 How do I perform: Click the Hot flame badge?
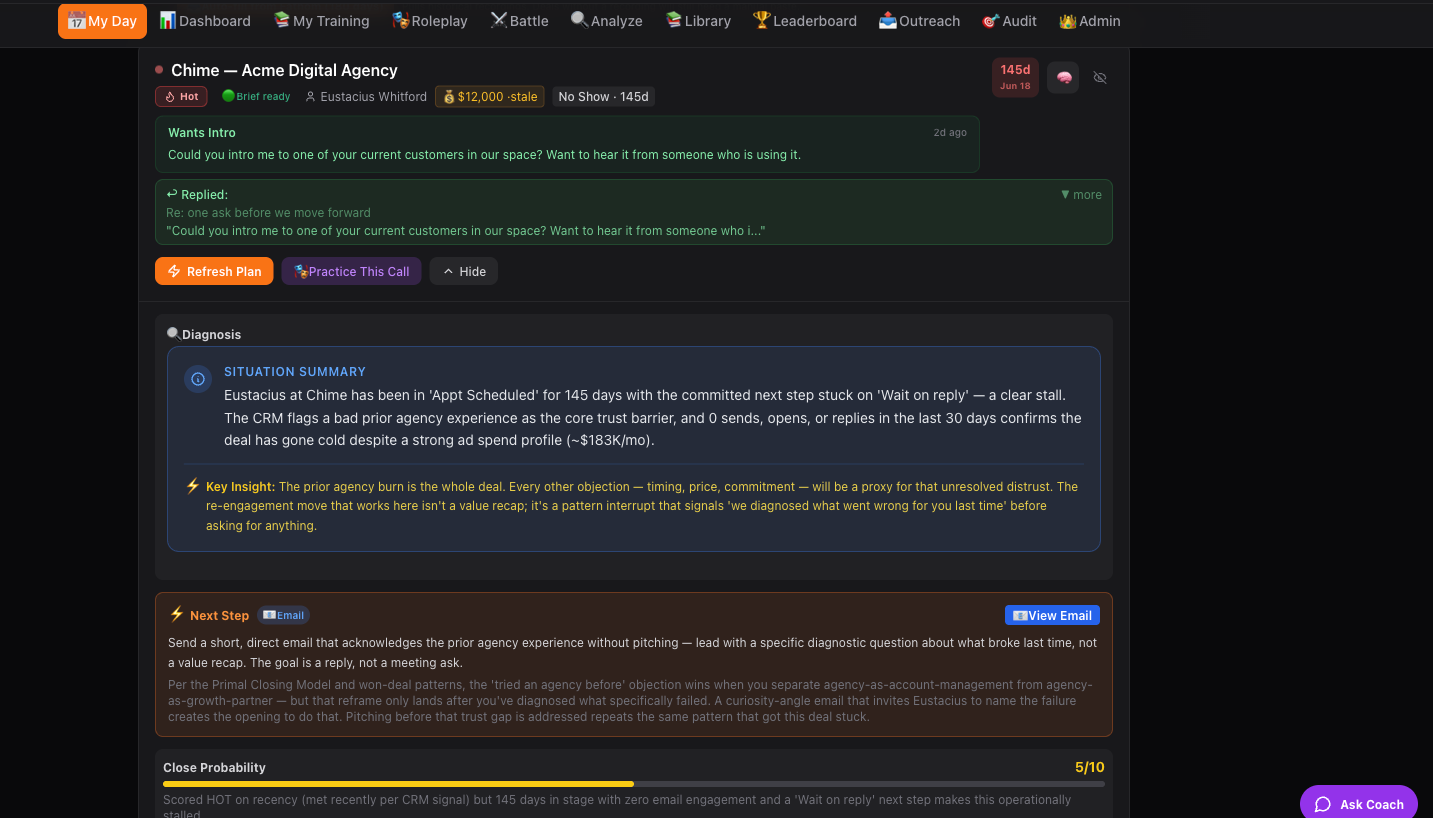(x=181, y=97)
